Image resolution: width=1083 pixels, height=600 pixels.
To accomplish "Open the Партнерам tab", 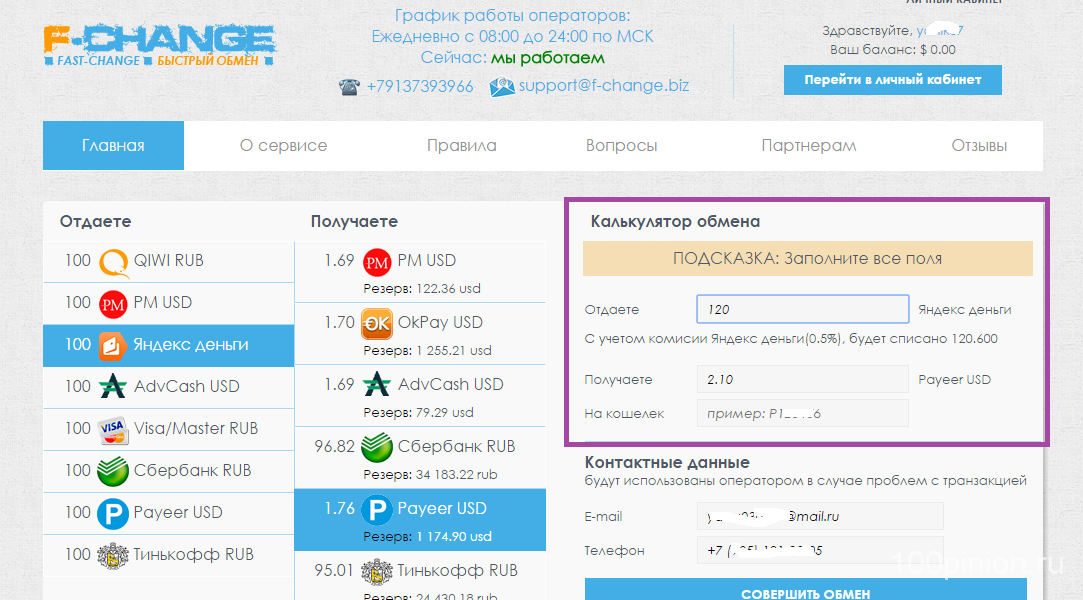I will tap(809, 146).
